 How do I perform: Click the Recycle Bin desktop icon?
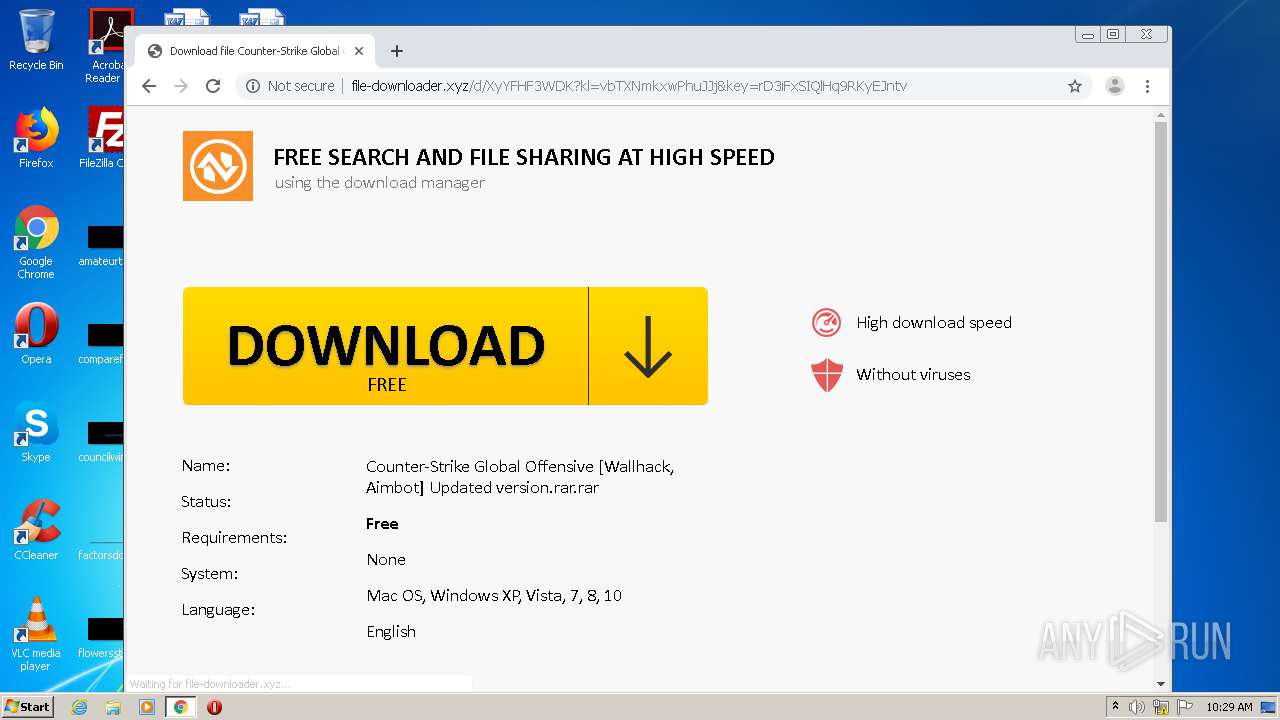36,40
